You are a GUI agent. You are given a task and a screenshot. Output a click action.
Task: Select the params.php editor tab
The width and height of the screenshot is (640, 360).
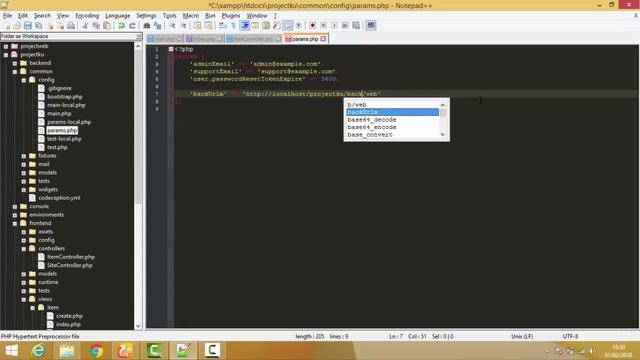tap(304, 39)
